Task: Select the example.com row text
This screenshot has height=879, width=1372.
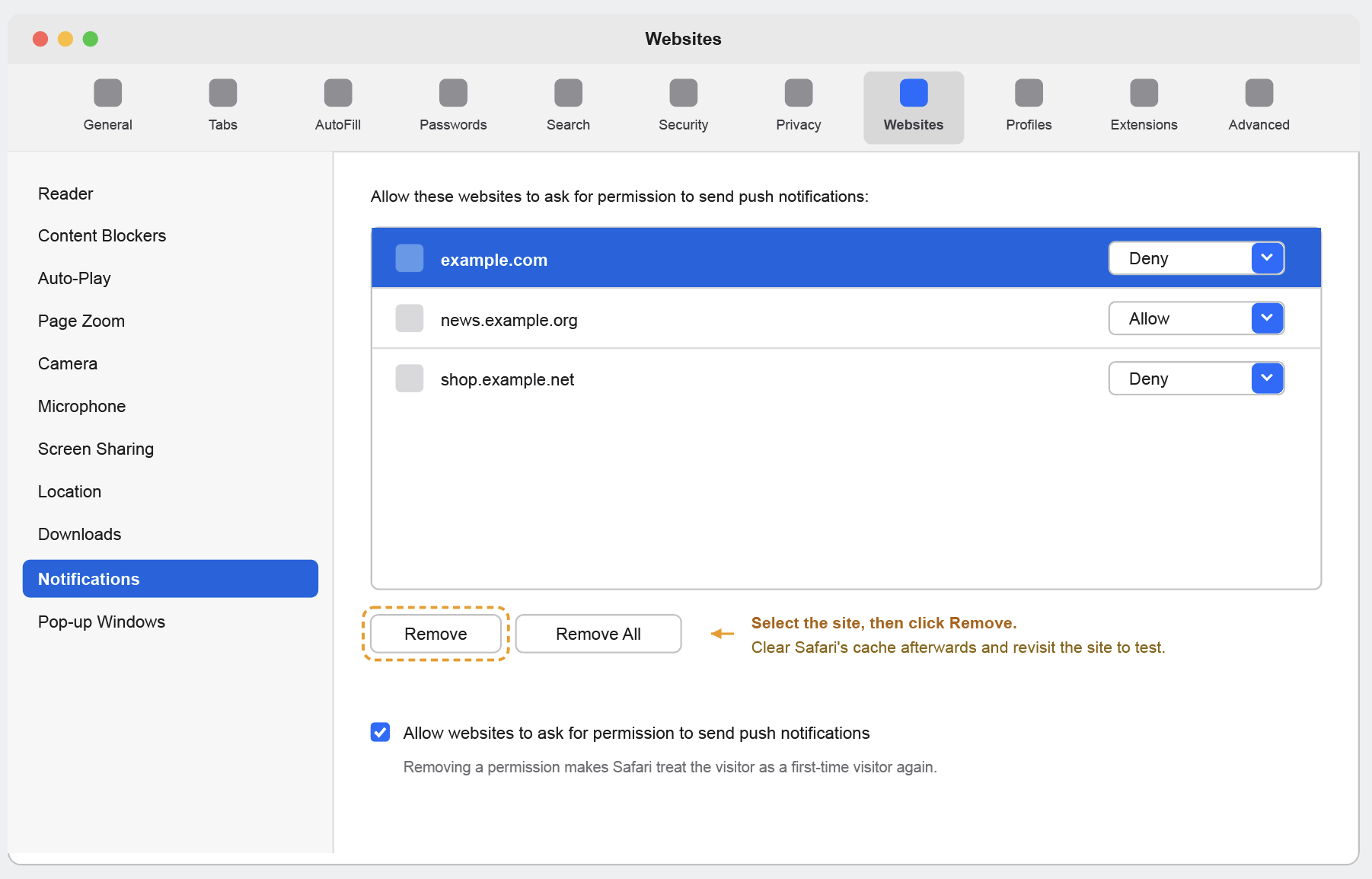Action: pos(494,260)
